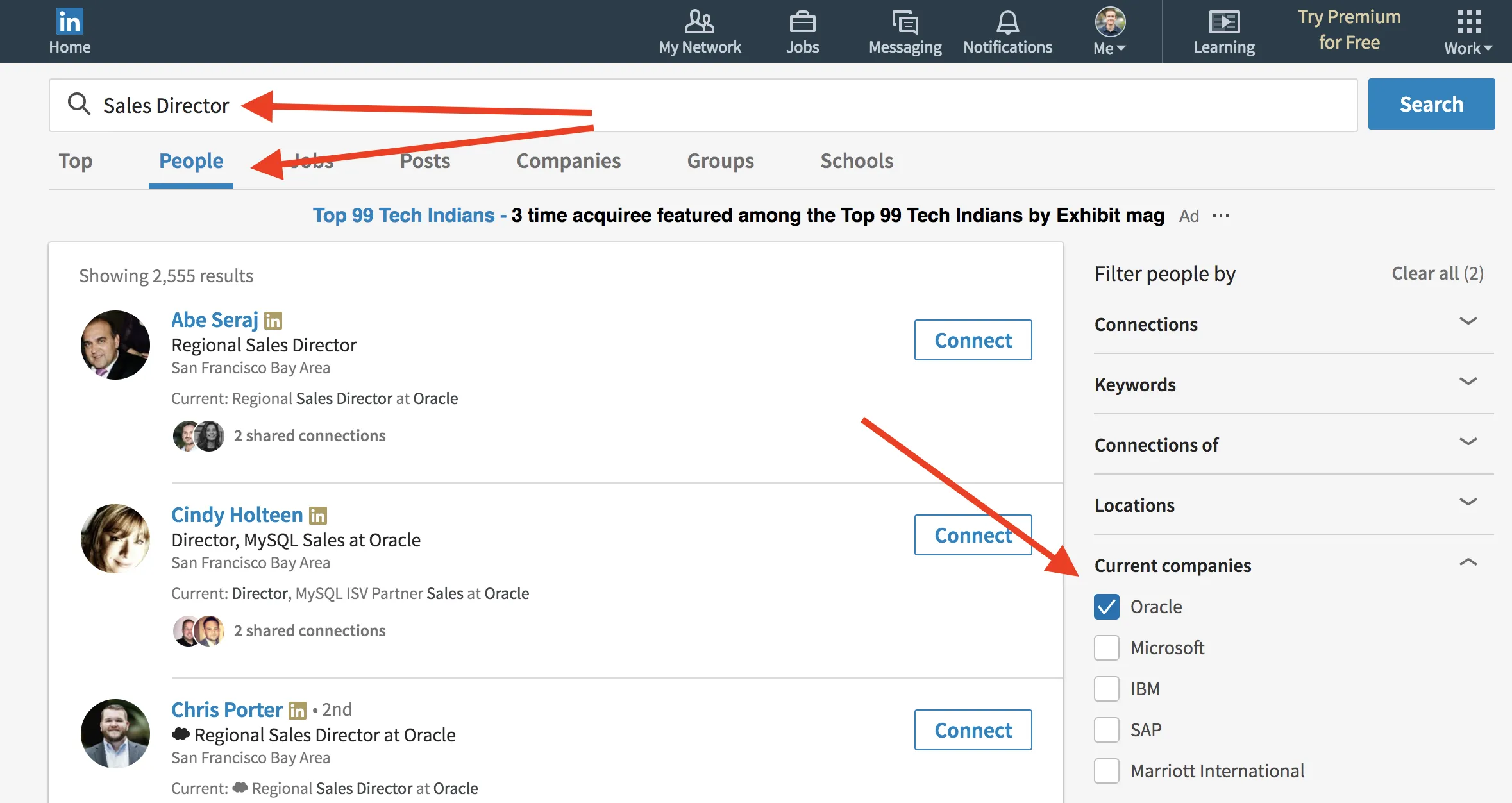Click the LinkedIn home logo
Viewport: 1512px width, 803px height.
pos(69,21)
